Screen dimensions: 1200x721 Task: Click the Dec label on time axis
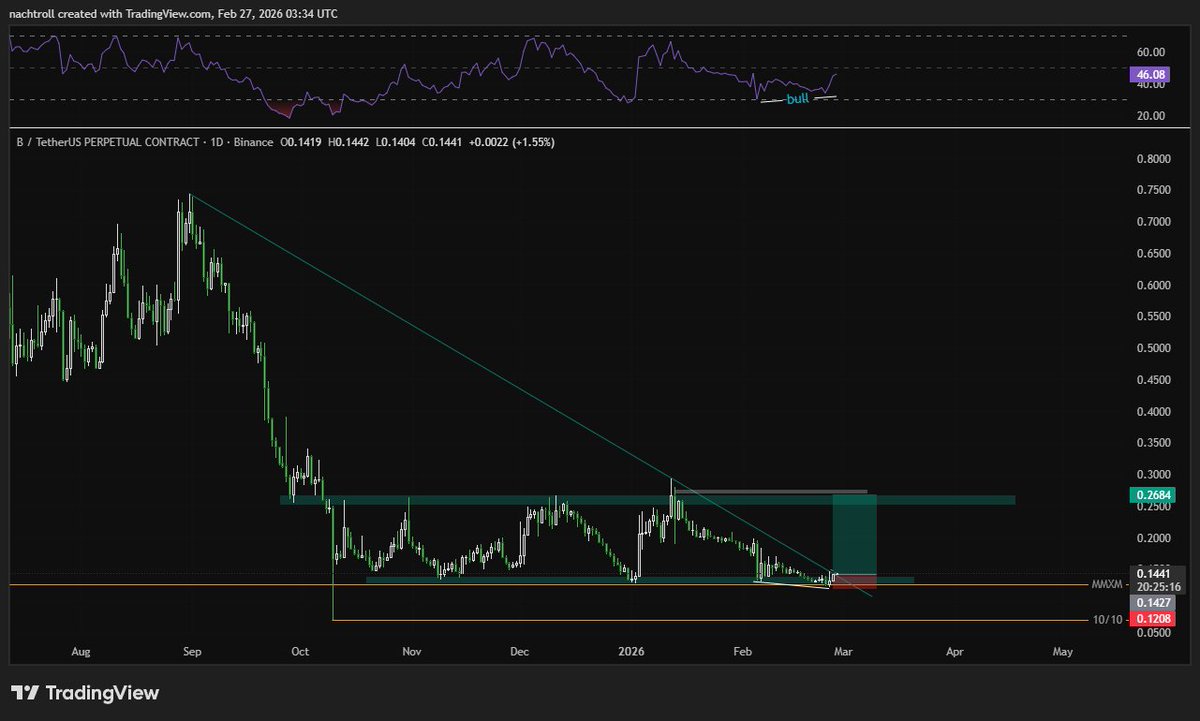click(518, 651)
